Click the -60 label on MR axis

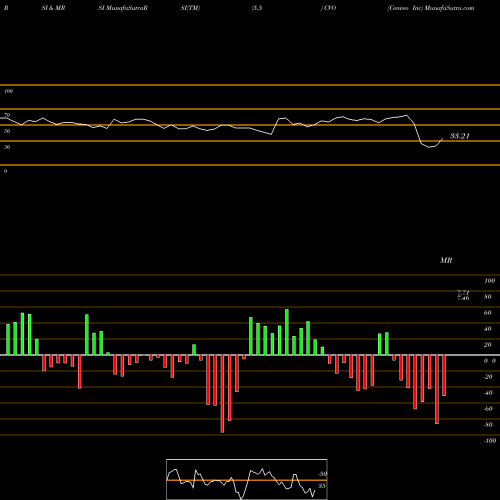(488, 409)
